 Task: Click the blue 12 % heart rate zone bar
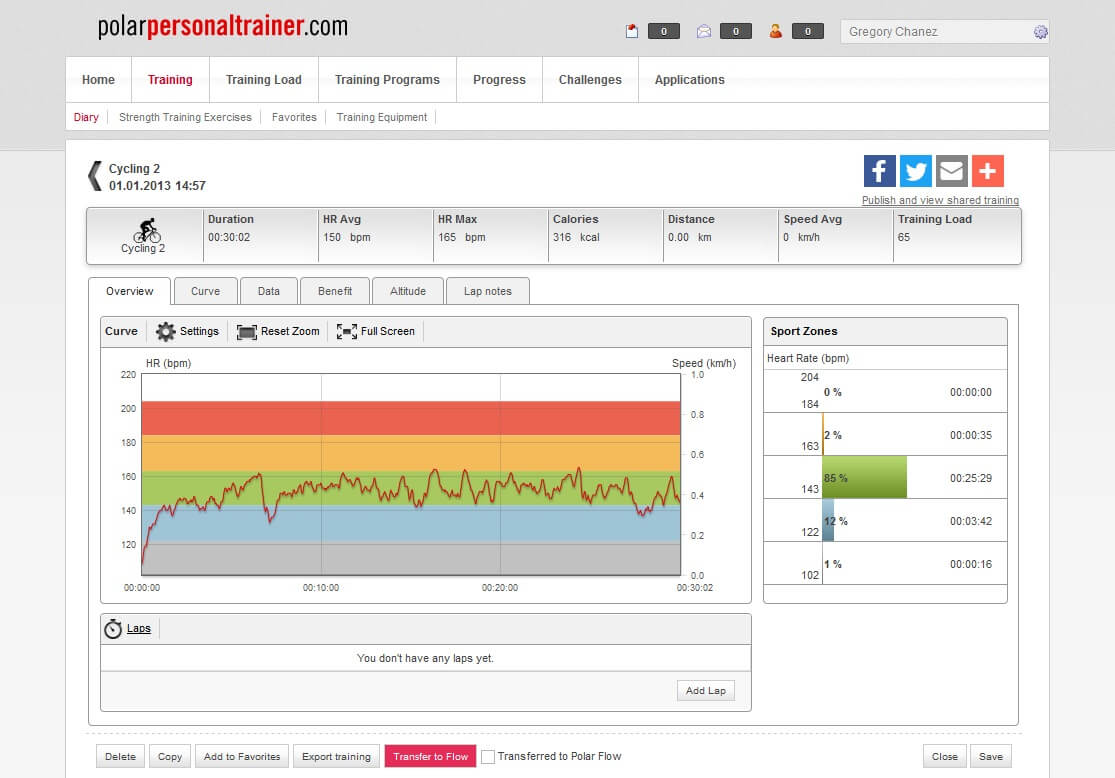828,521
